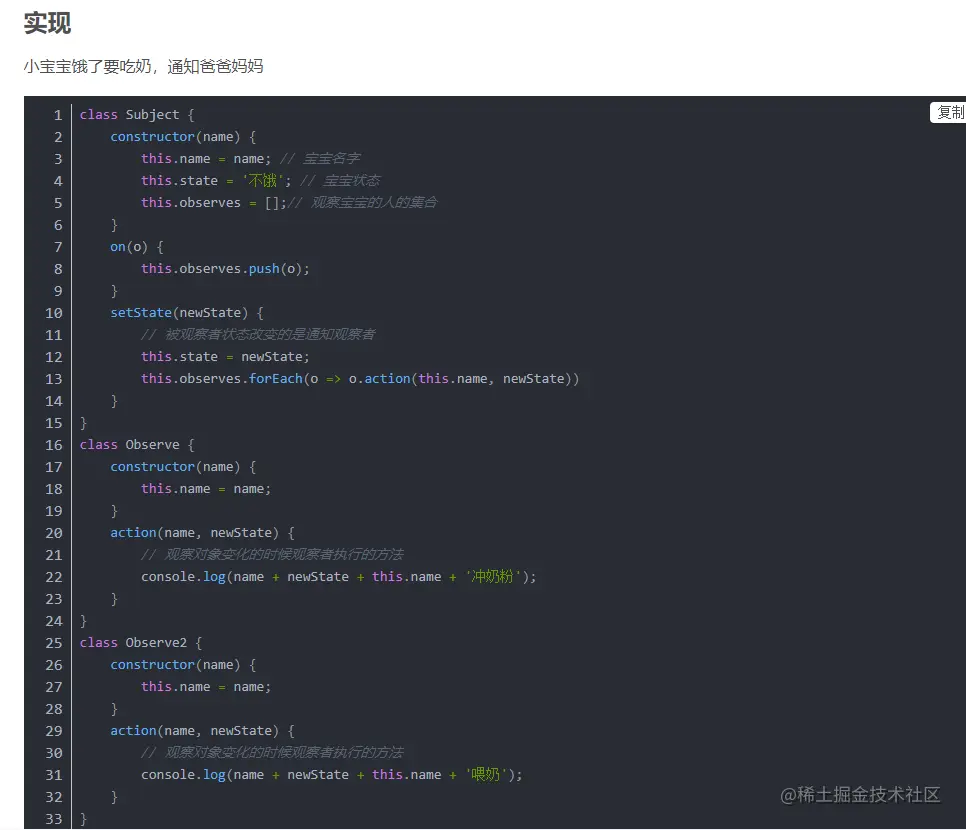This screenshot has width=966, height=830.
Task: Click the 实现 section heading
Action: pos(47,23)
